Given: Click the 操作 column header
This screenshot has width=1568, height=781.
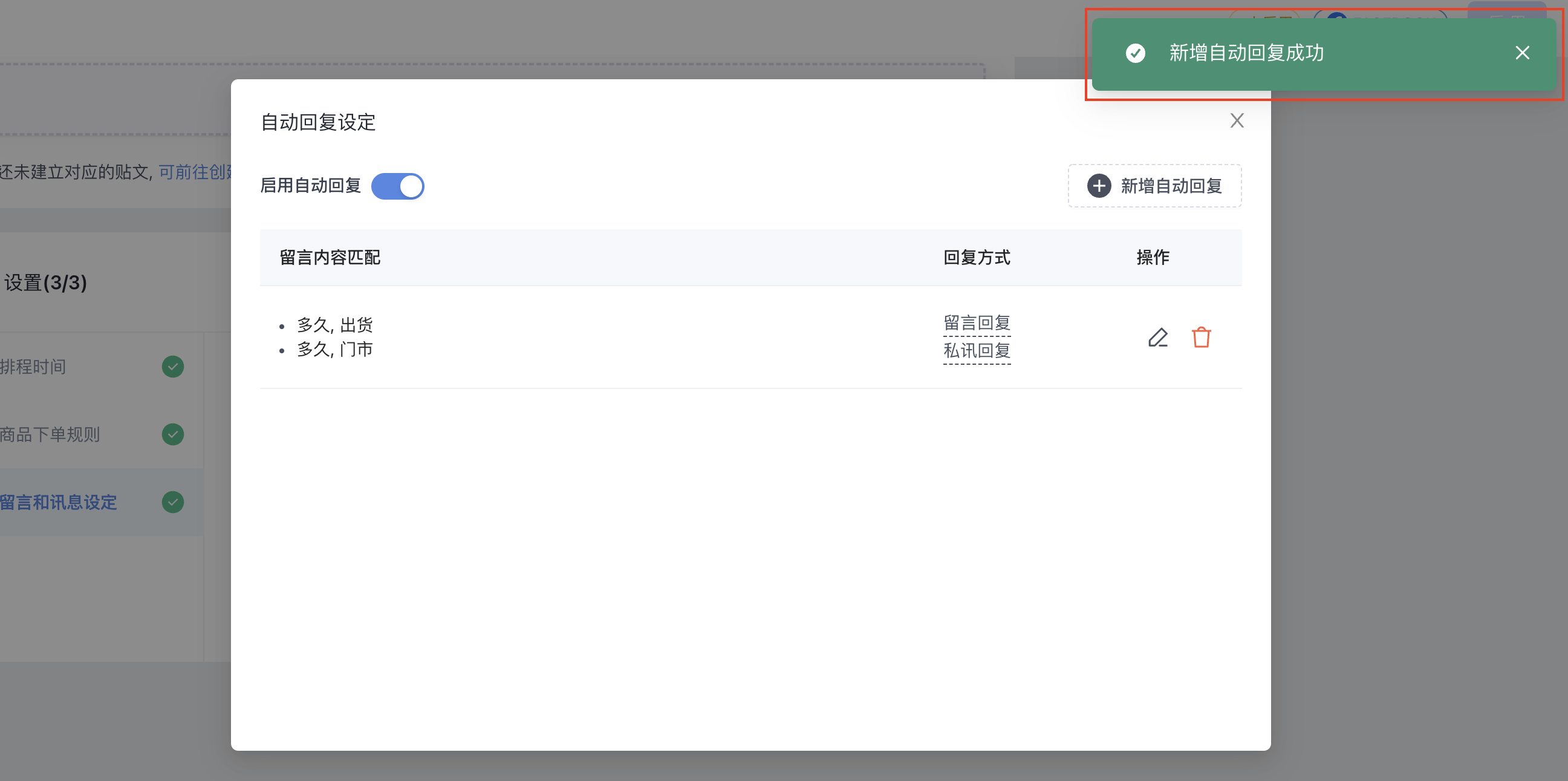Looking at the screenshot, I should tap(1152, 258).
